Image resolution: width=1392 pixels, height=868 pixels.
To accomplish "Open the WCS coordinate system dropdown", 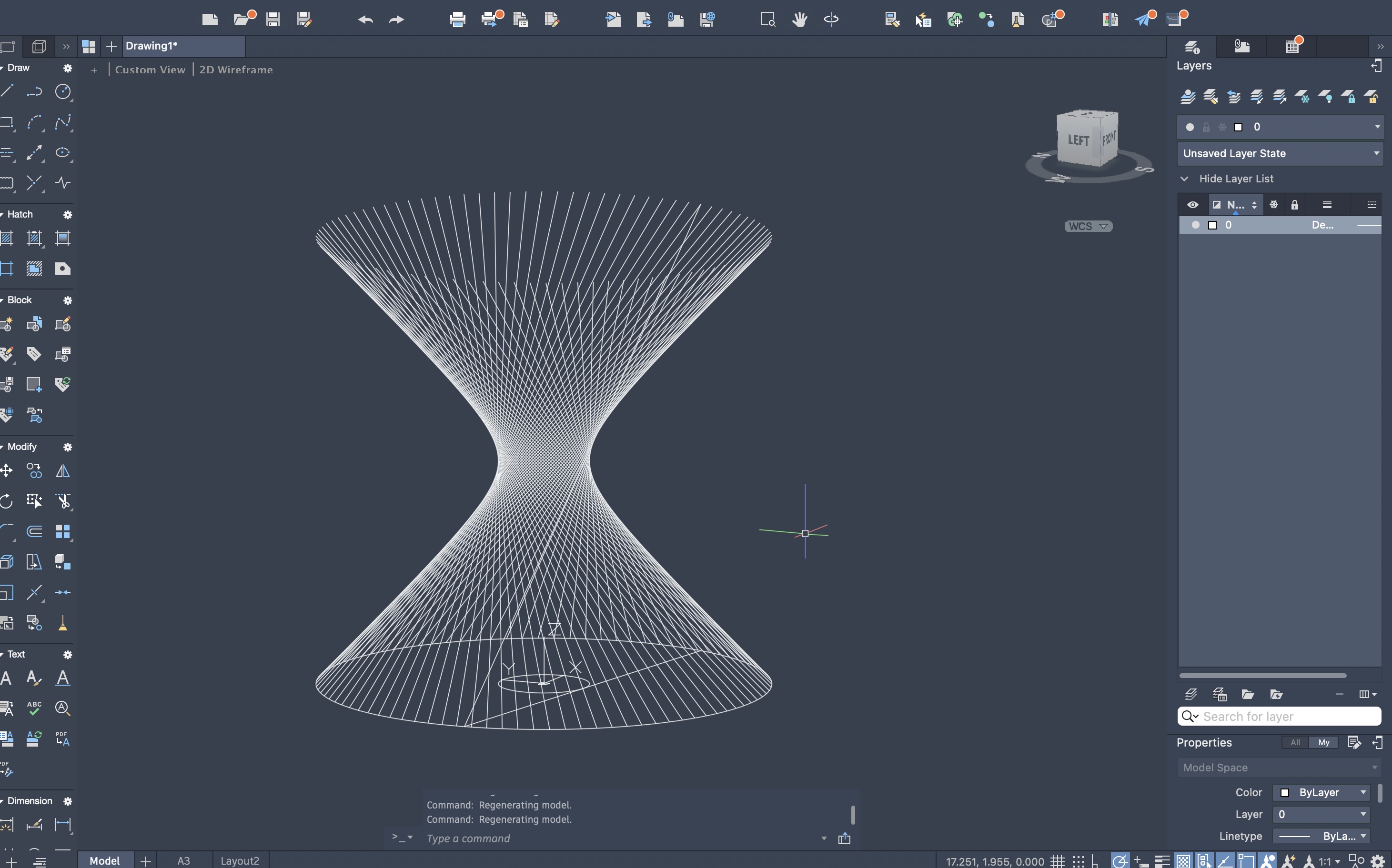I will (x=1088, y=226).
